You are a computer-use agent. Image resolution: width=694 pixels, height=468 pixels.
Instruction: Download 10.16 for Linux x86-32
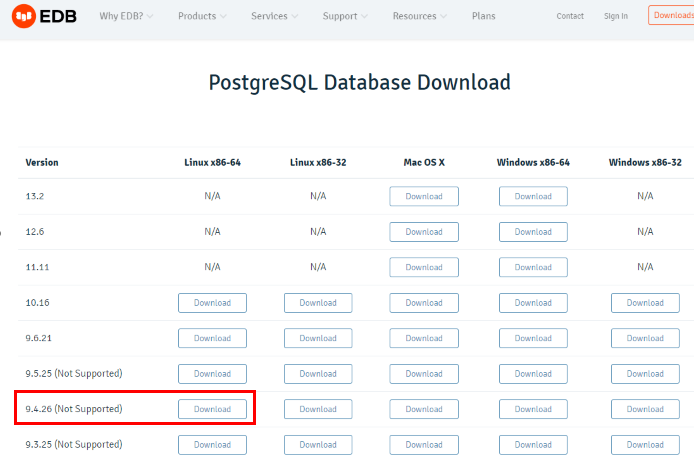318,303
